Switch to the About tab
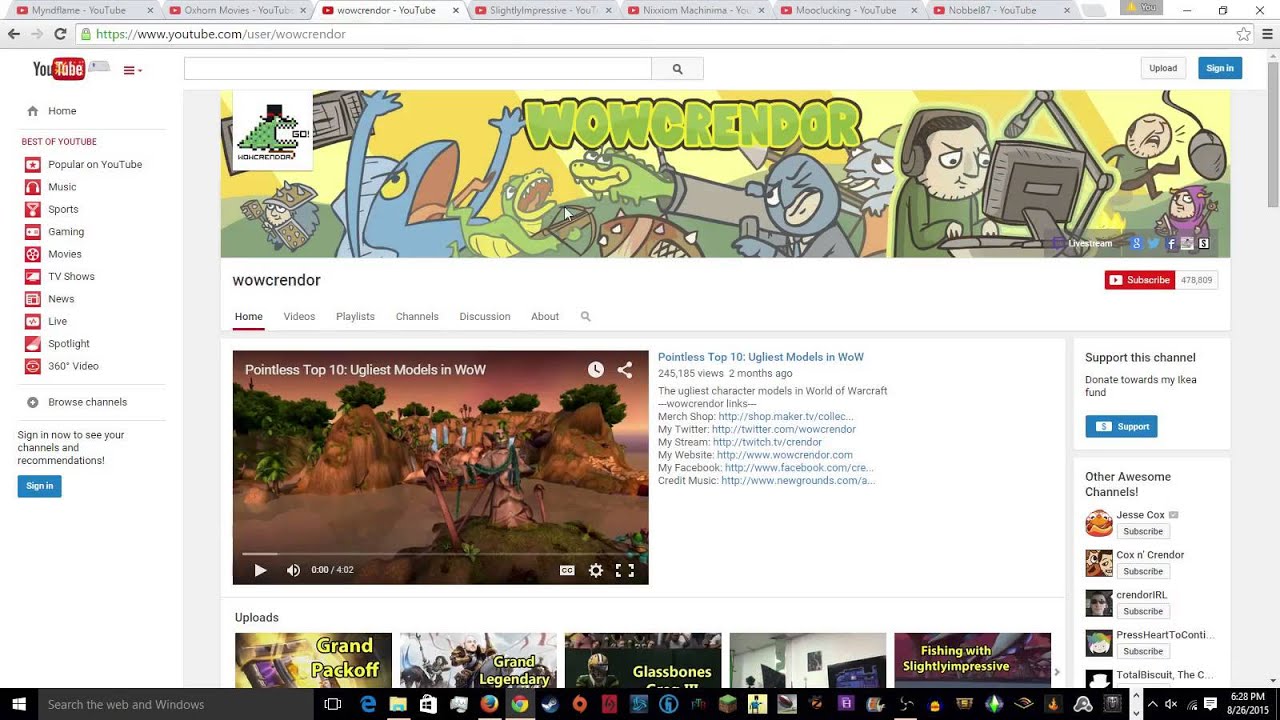Viewport: 1280px width, 720px height. tap(545, 316)
